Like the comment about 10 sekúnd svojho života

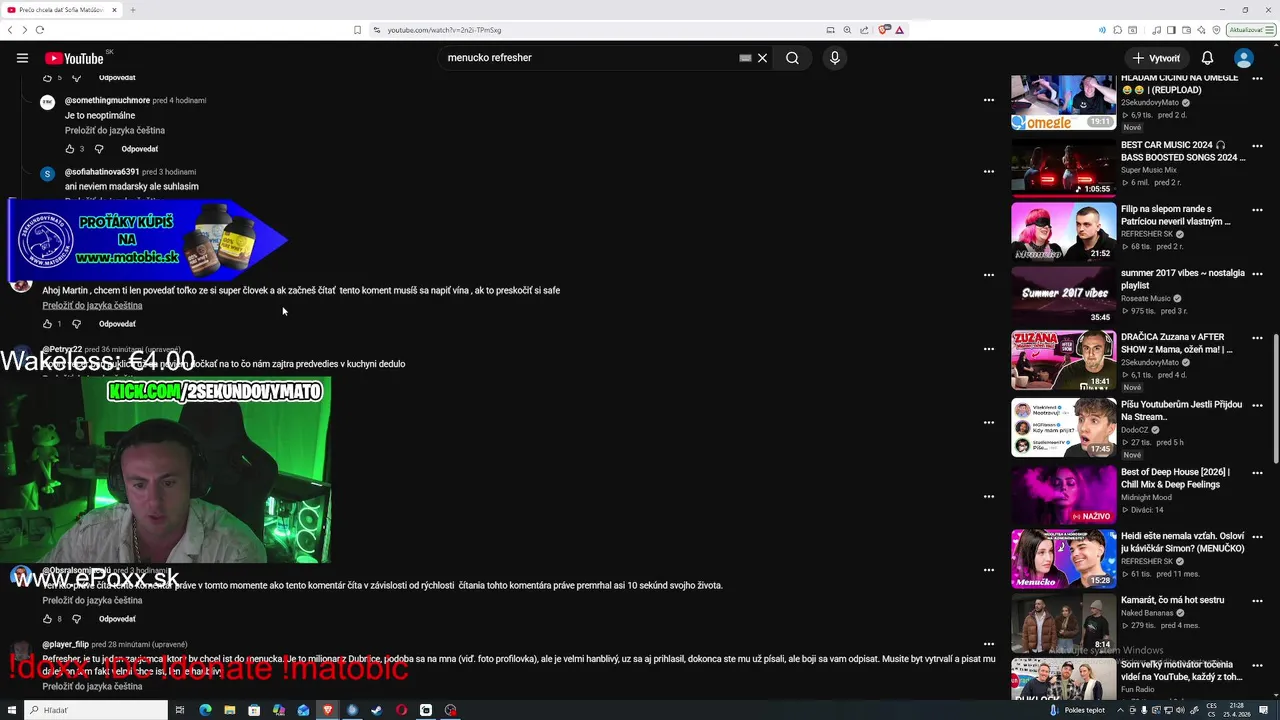tap(47, 619)
